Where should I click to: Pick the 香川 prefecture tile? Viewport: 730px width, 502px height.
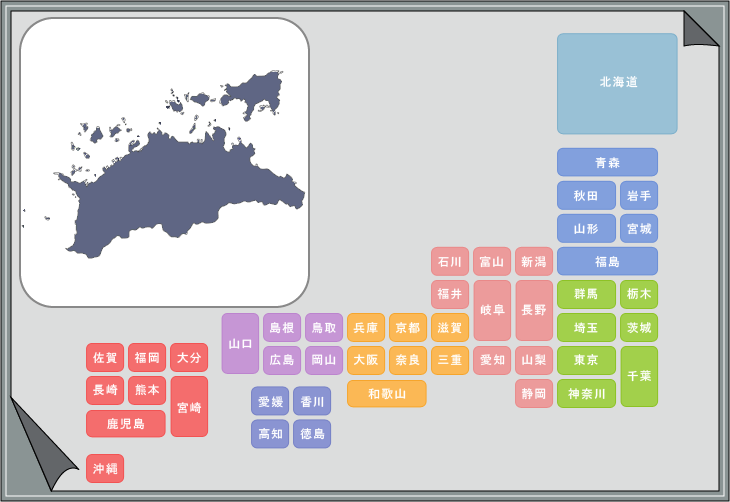(x=312, y=402)
